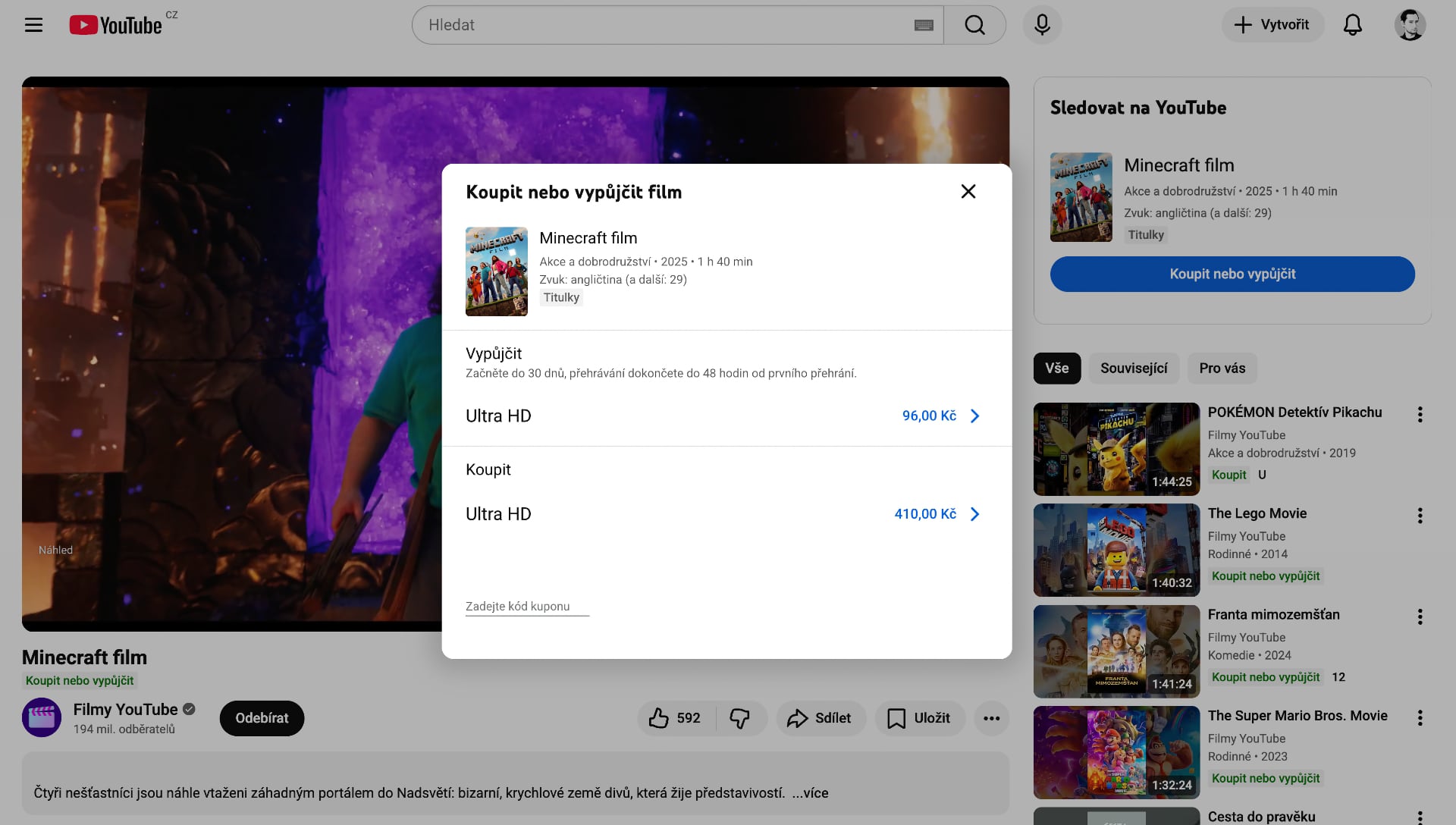Viewport: 1456px width, 825px height.
Task: Select the Pro vás tab
Action: point(1222,368)
